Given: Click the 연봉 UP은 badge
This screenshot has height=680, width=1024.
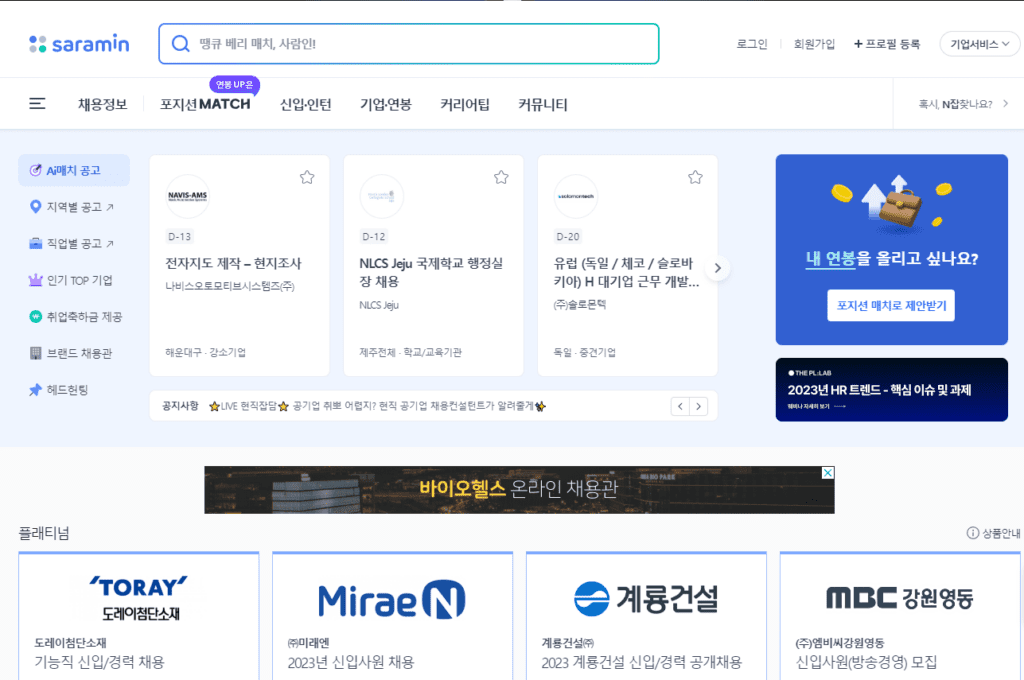Looking at the screenshot, I should [x=234, y=85].
